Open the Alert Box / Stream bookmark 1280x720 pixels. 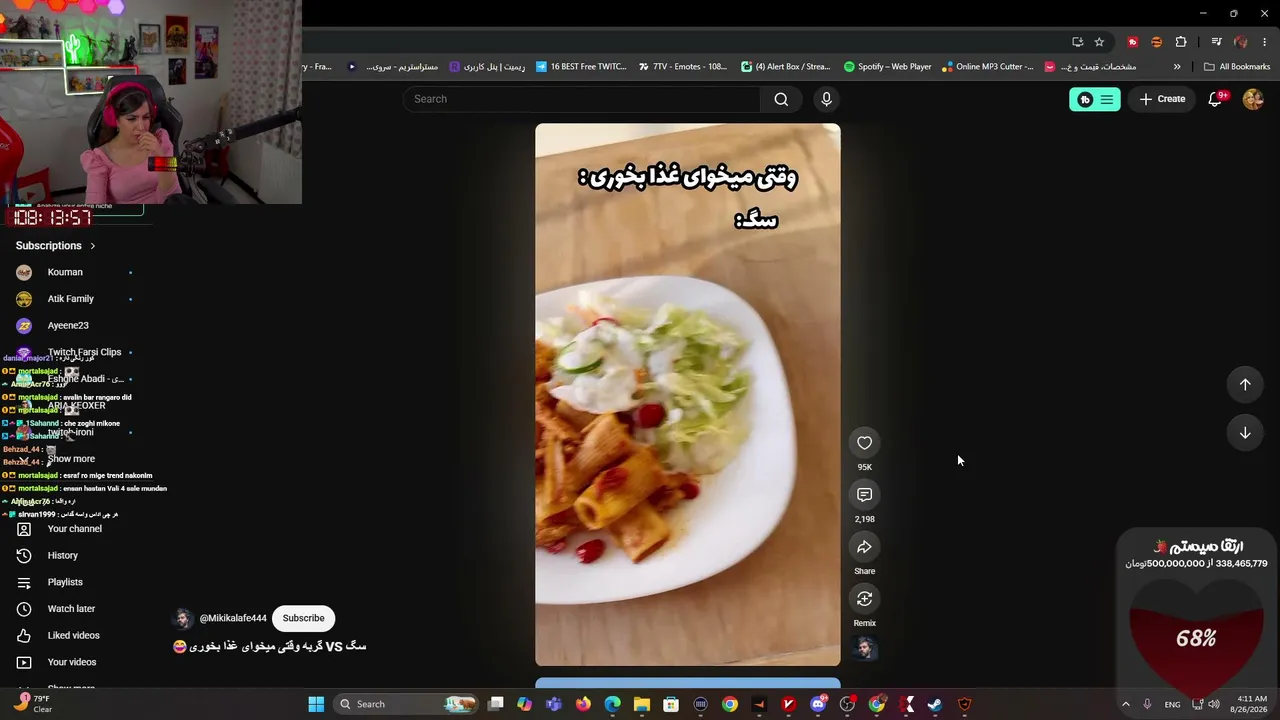[x=786, y=67]
